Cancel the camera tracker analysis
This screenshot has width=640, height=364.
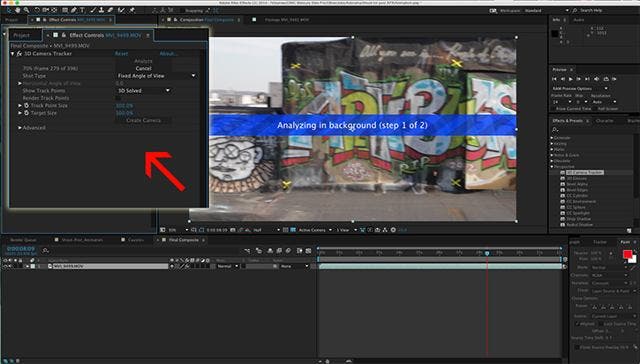[x=143, y=69]
